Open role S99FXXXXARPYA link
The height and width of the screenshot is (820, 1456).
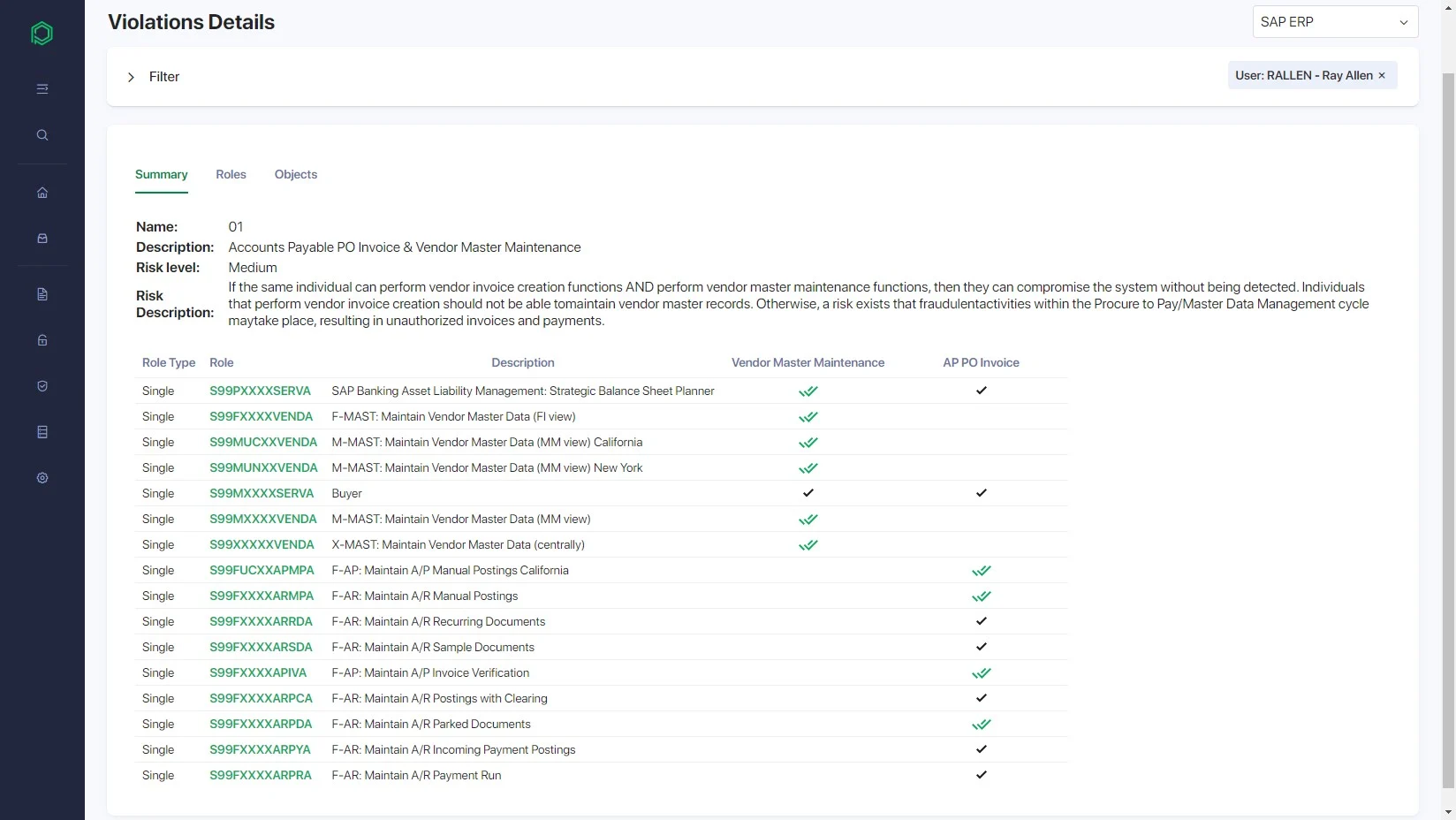click(260, 750)
